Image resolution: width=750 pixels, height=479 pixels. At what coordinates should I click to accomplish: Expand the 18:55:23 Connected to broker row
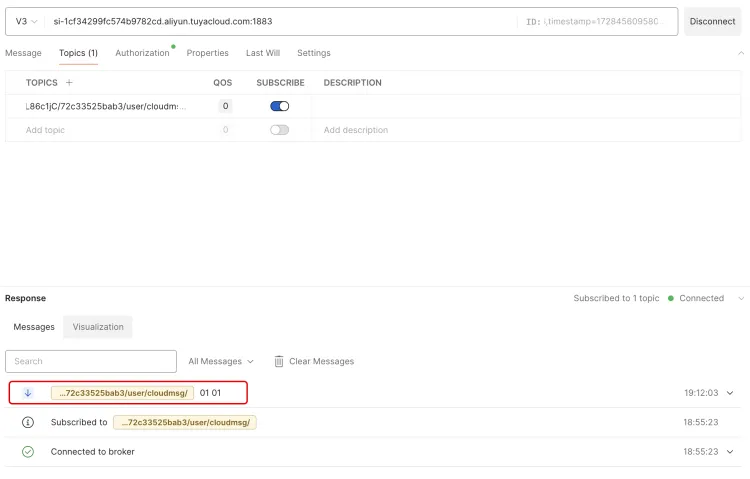pos(730,452)
